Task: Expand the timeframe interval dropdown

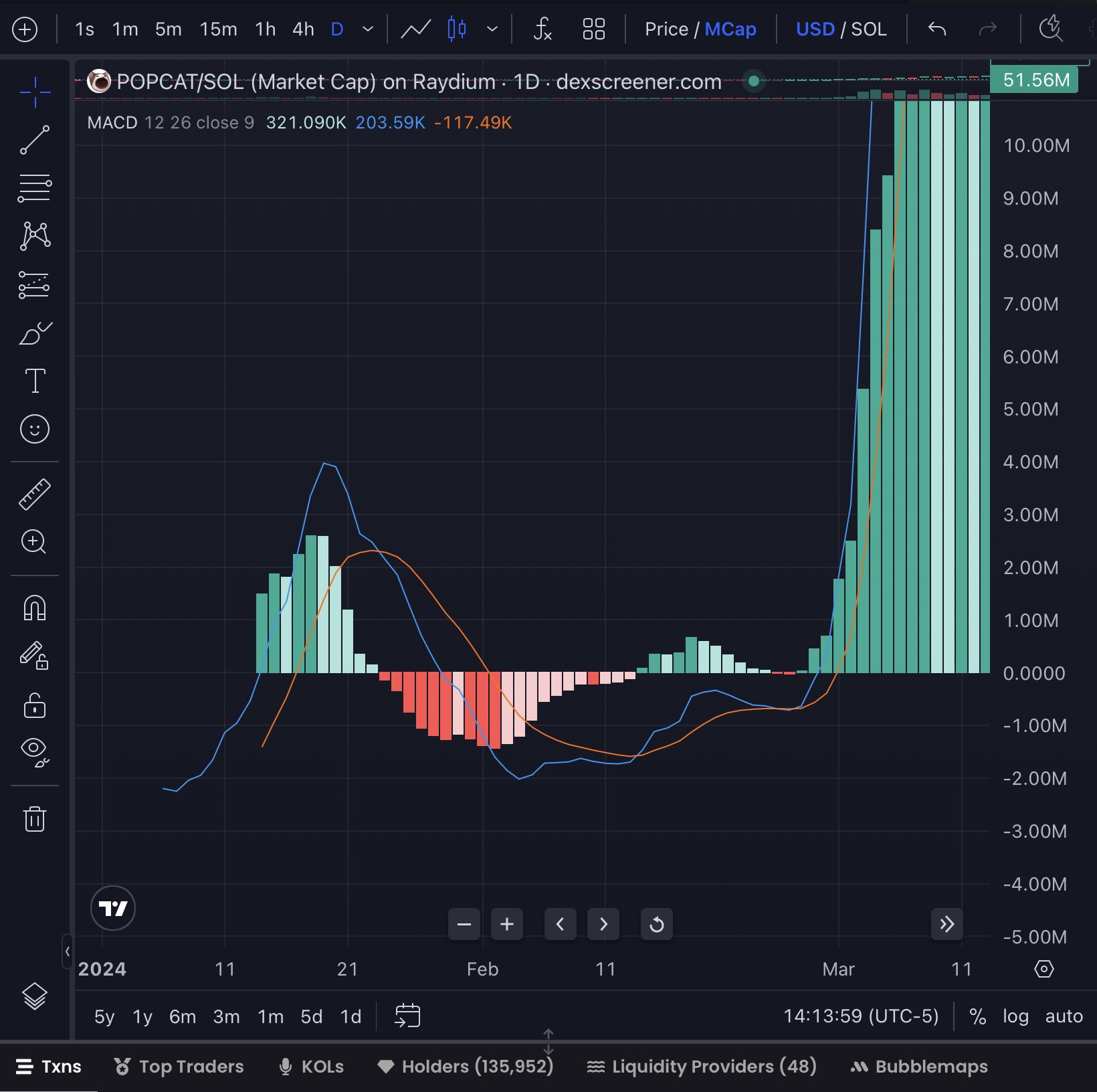Action: pyautogui.click(x=367, y=29)
